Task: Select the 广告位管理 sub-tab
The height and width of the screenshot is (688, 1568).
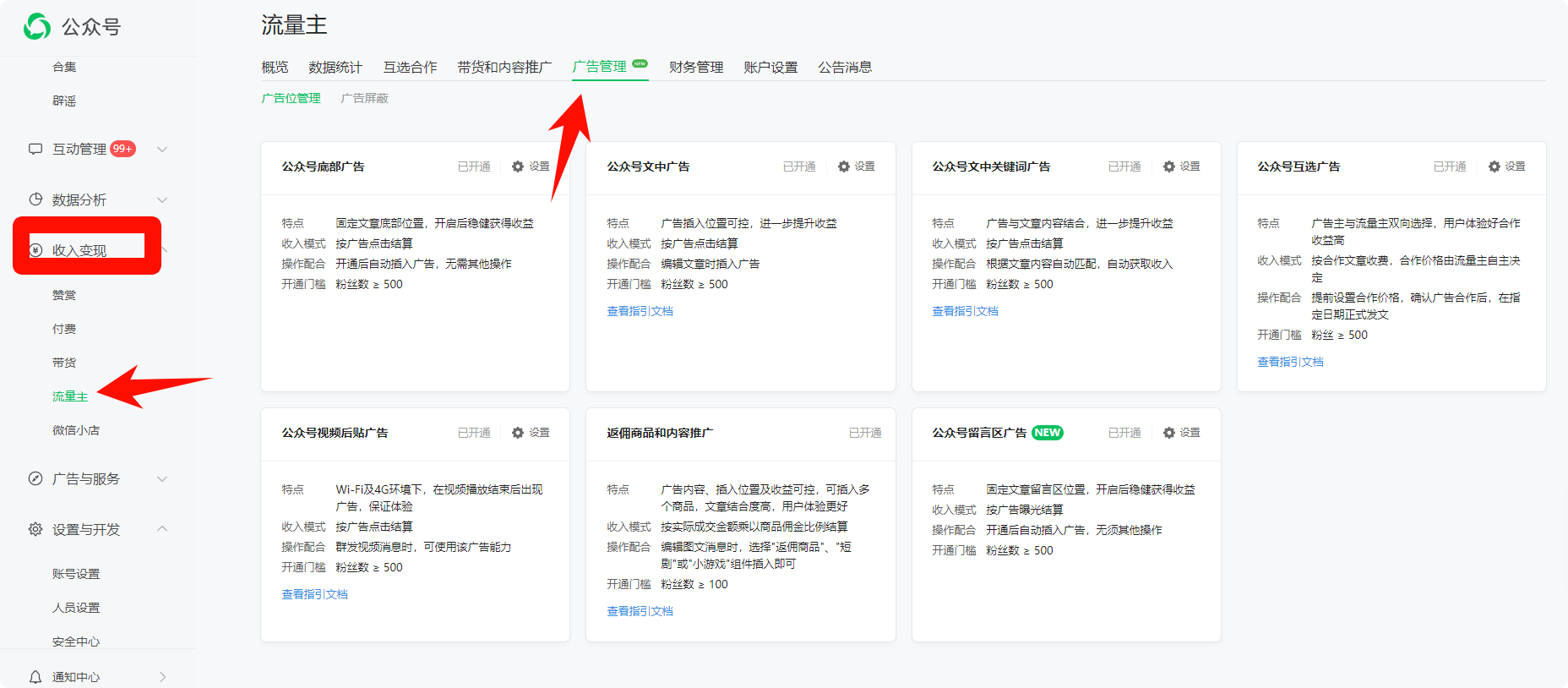Action: coord(291,98)
